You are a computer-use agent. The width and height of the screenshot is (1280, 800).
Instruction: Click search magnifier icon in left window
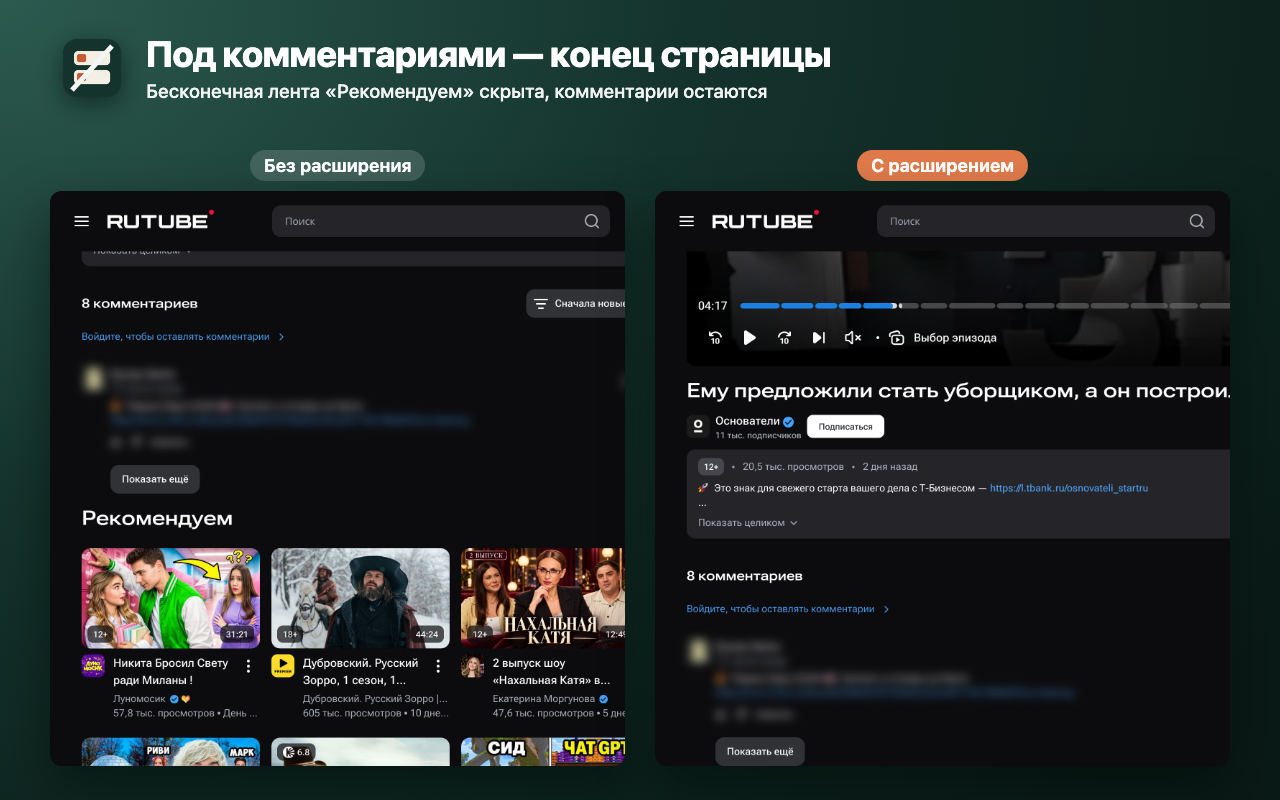point(592,221)
